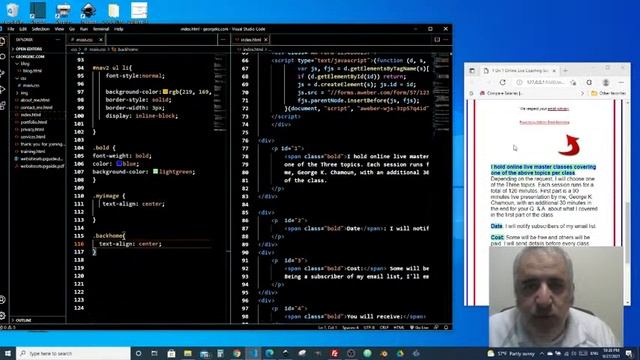The width and height of the screenshot is (640, 360).
Task: Open the Explorer panel's more actions menu
Action: click(58, 40)
